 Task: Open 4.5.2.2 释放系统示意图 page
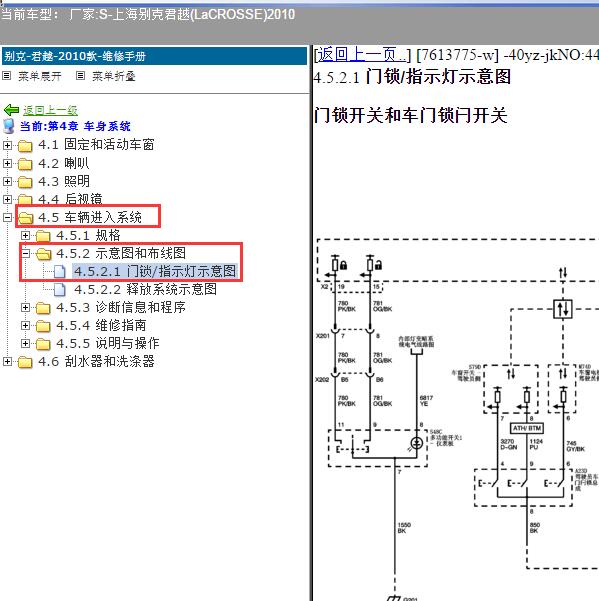146,289
